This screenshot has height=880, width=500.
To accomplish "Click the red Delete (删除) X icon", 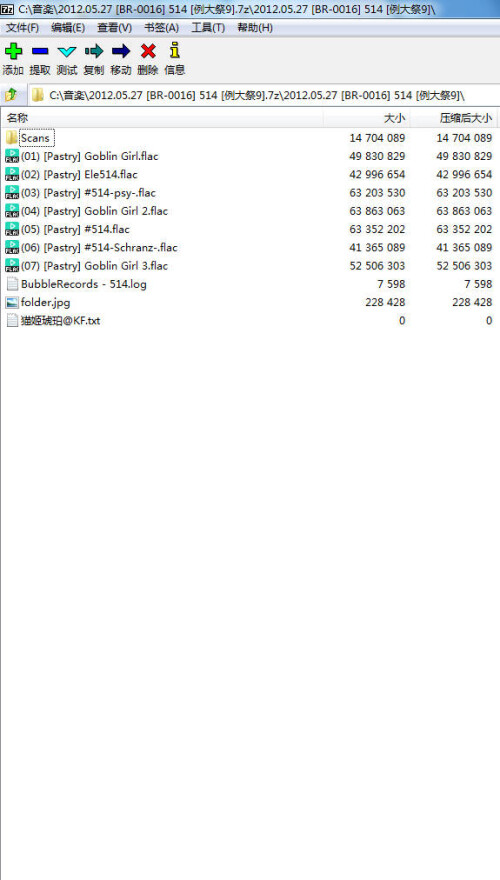I will (x=148, y=52).
